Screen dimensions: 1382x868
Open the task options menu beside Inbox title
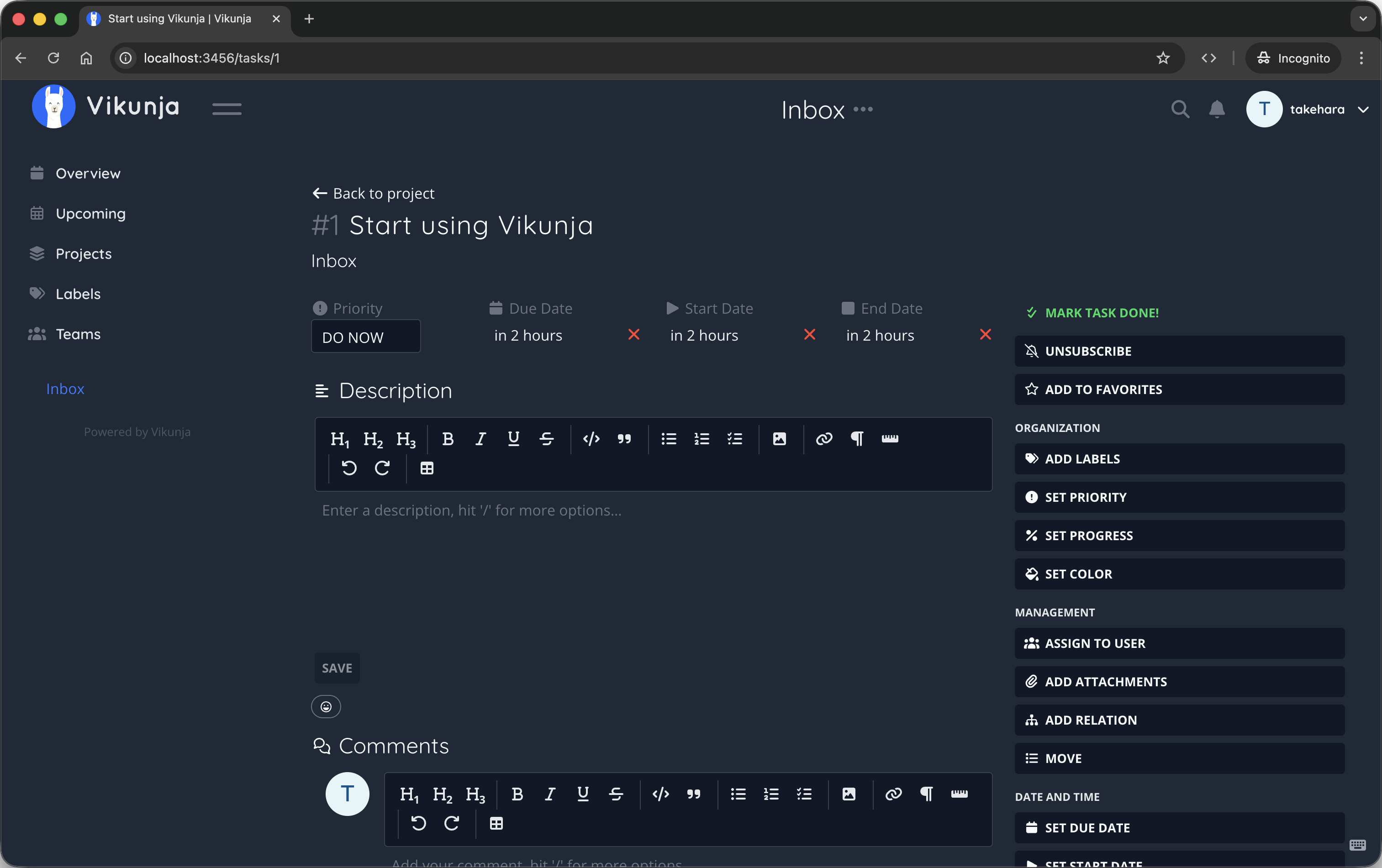tap(863, 109)
